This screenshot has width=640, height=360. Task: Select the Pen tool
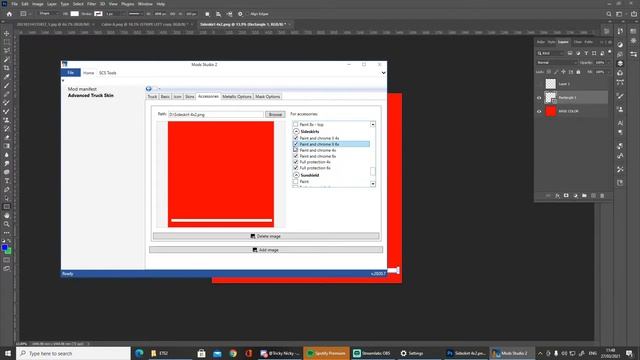click(7, 189)
